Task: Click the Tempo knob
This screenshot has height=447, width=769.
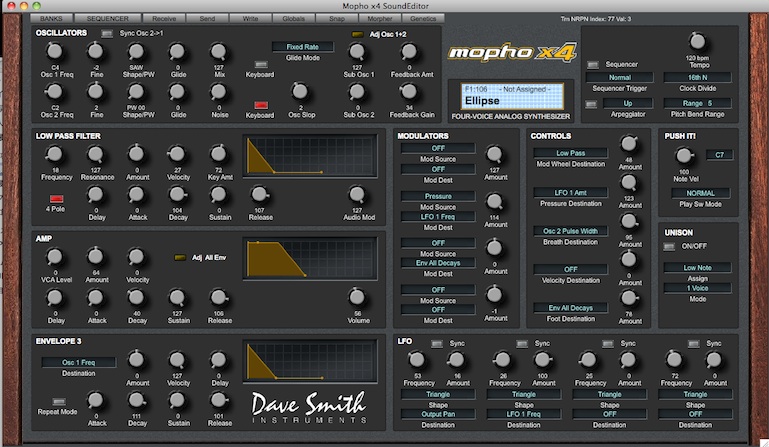Action: 697,42
